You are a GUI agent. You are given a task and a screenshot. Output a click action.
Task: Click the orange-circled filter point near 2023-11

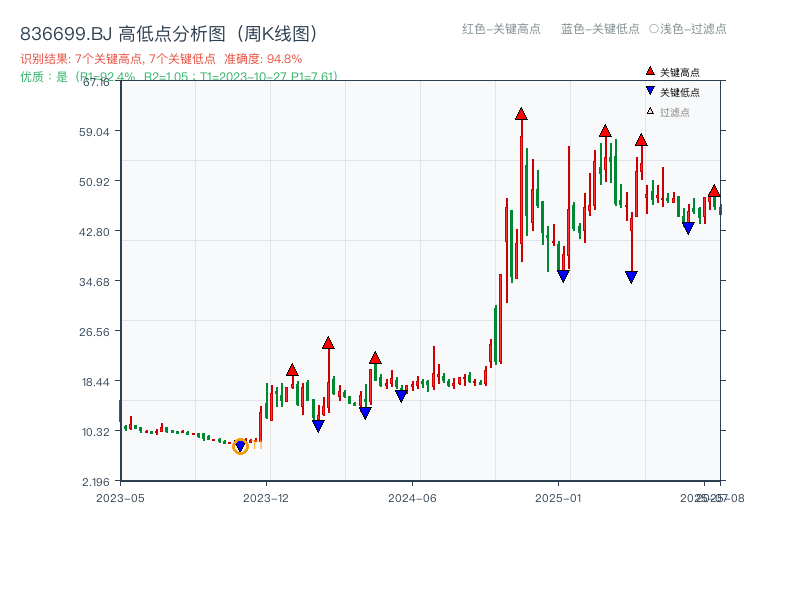240,447
